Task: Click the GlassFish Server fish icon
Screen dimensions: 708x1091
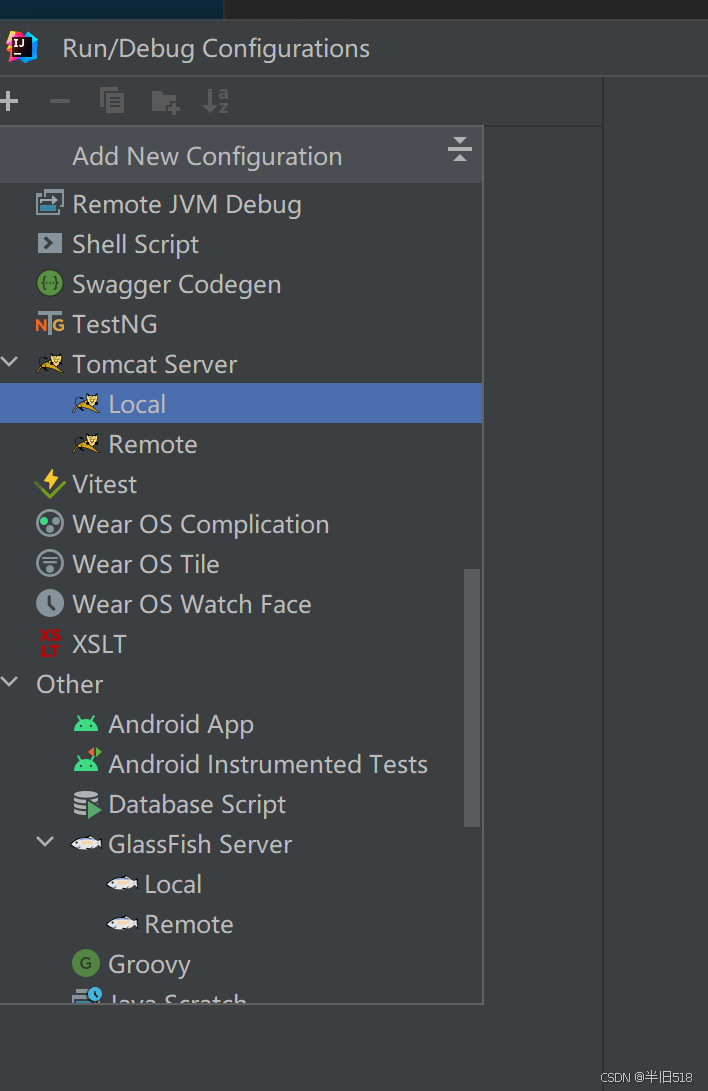Action: pyautogui.click(x=86, y=844)
